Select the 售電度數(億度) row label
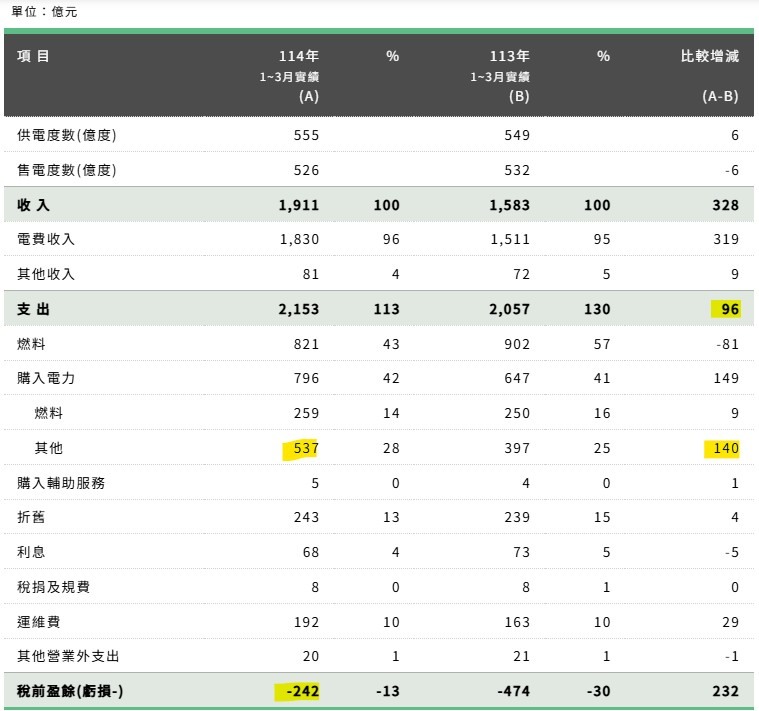Screen dimensions: 759x711 (x=67, y=170)
